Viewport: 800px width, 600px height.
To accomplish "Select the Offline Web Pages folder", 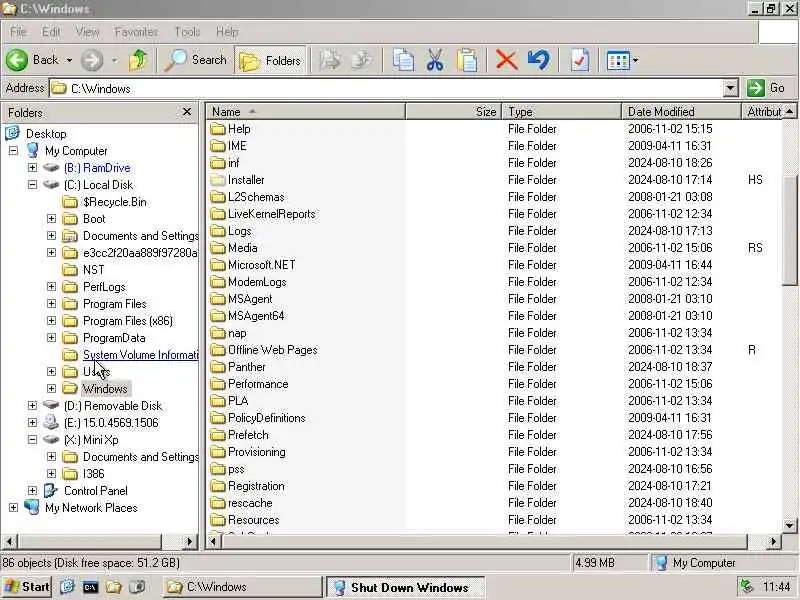I will [272, 350].
